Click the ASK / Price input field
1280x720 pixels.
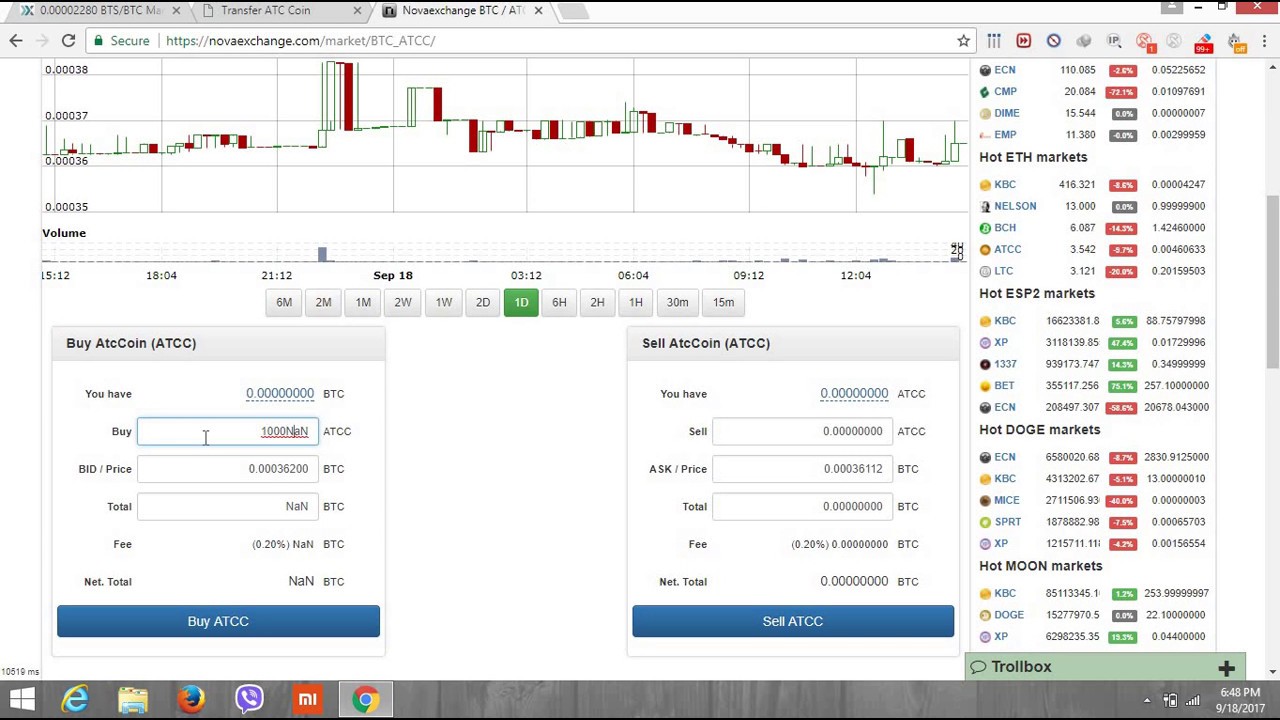pyautogui.click(x=803, y=469)
